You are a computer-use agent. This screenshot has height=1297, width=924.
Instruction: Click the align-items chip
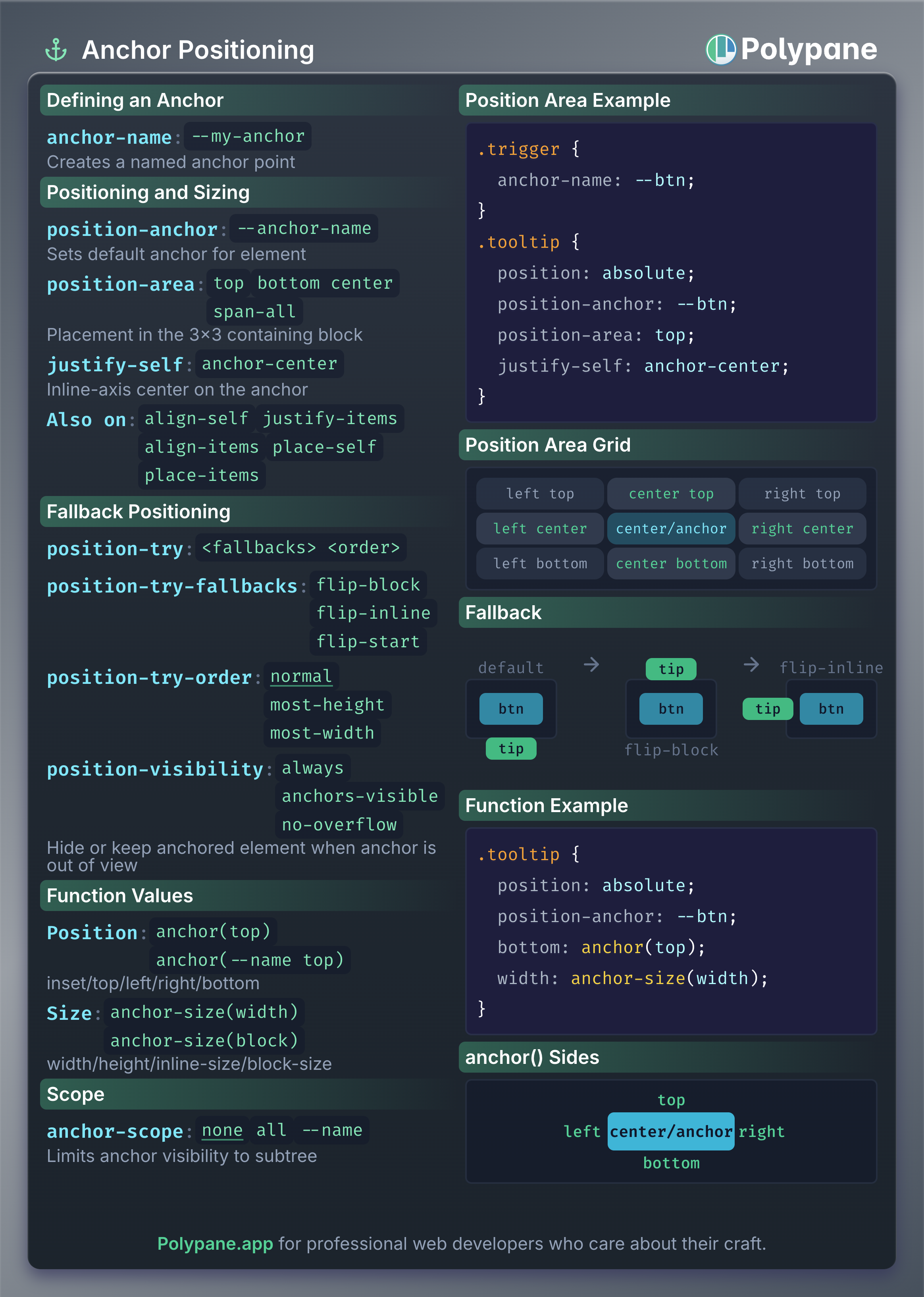(x=201, y=447)
